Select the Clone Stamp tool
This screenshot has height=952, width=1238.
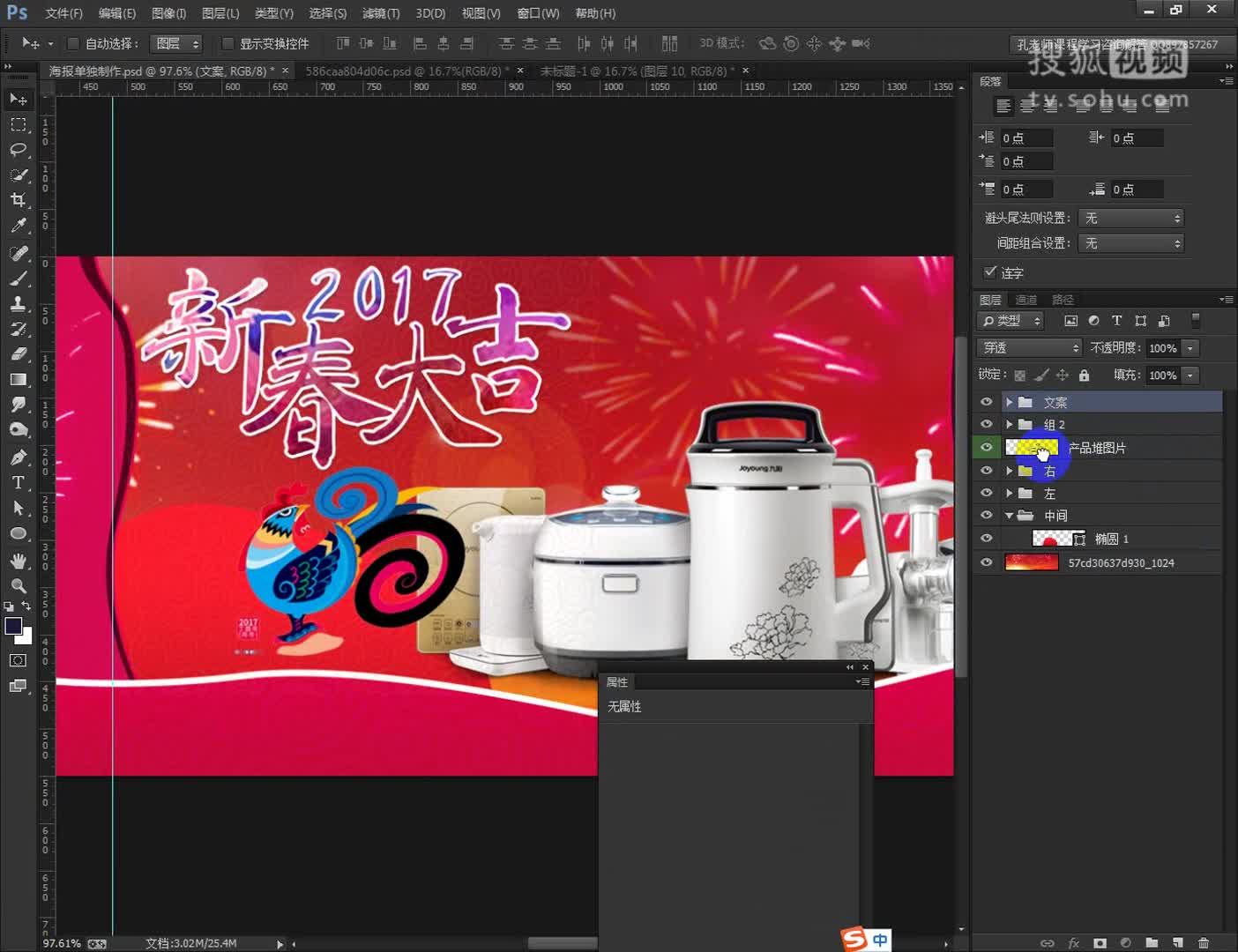click(19, 304)
